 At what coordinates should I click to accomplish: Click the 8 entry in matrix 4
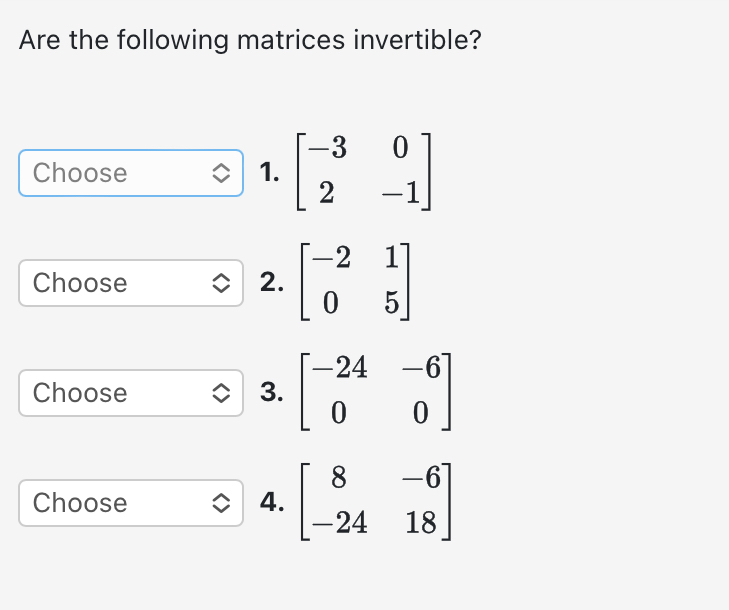point(338,477)
